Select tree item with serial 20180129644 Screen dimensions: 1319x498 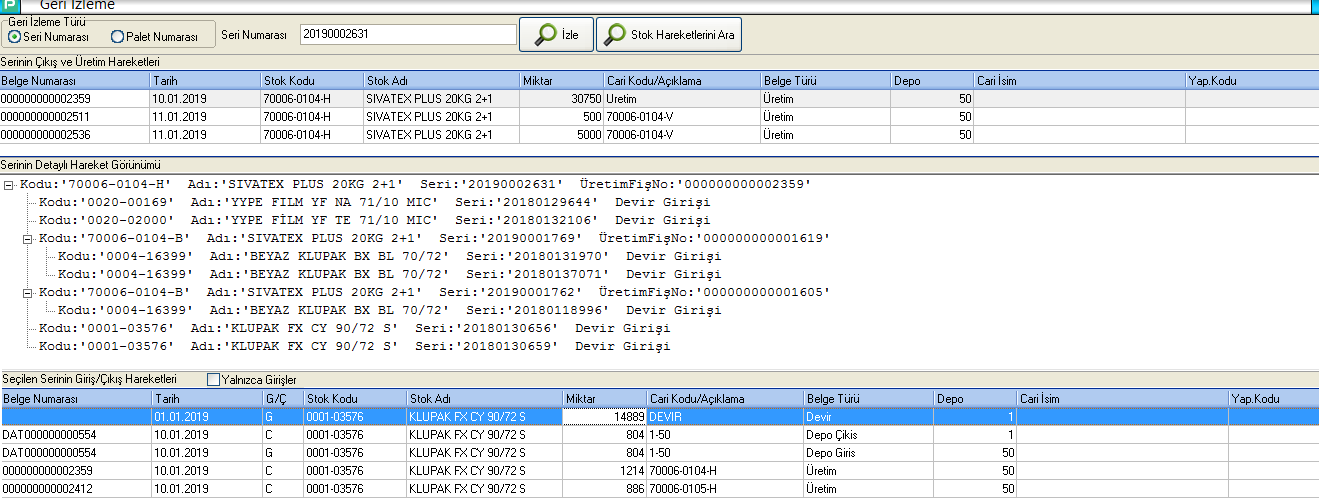tap(374, 202)
